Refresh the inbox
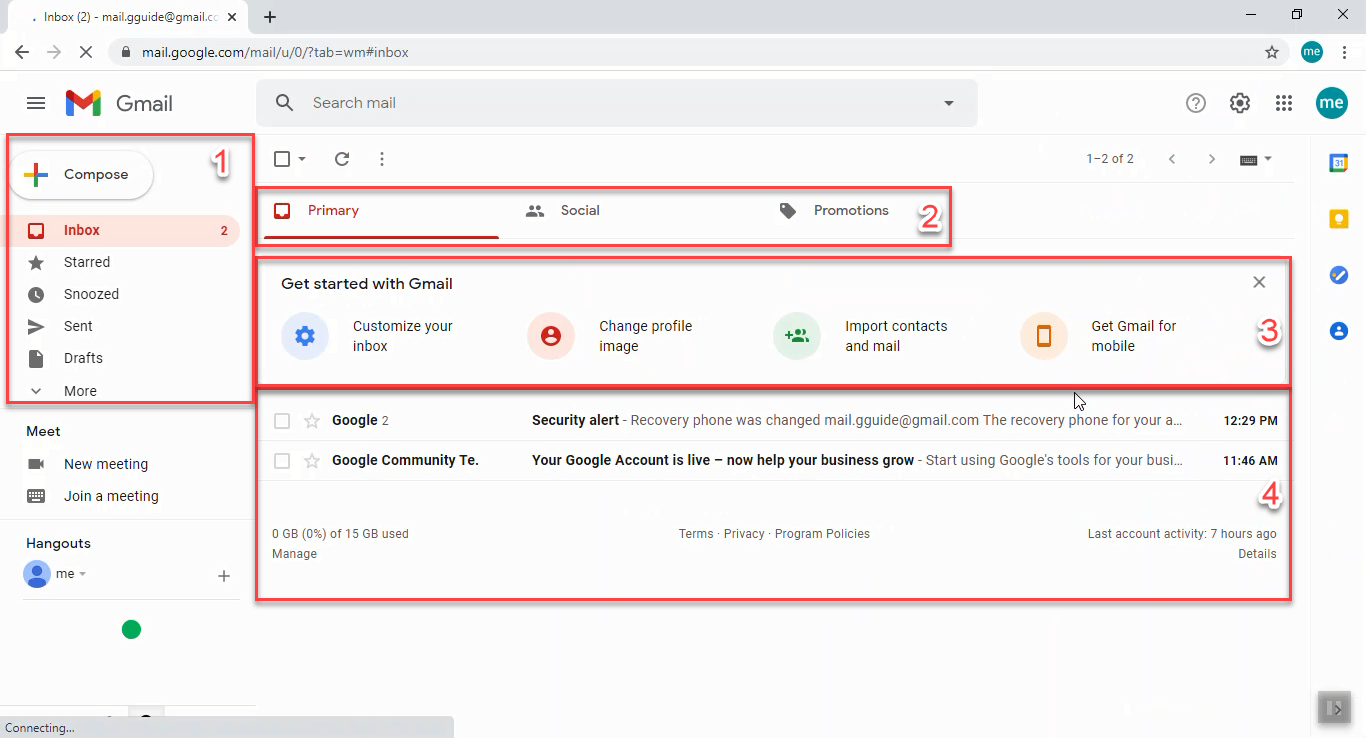This screenshot has width=1366, height=738. click(x=342, y=159)
